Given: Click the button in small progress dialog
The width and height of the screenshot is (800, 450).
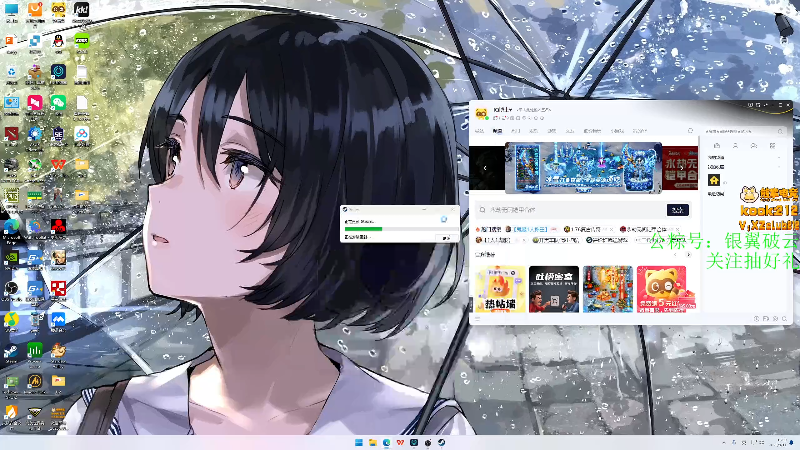Looking at the screenshot, I should click(x=446, y=238).
